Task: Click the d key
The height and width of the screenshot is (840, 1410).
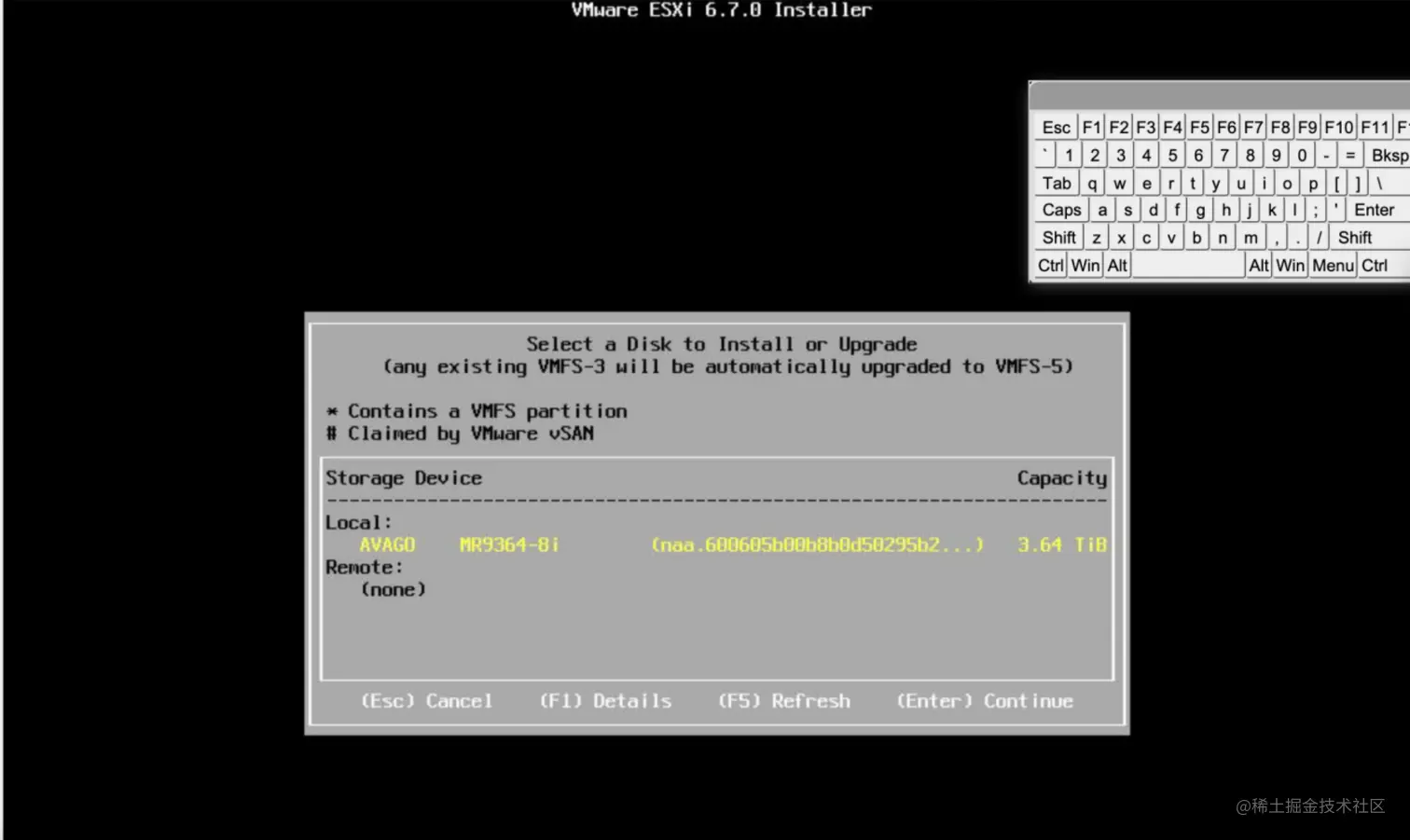Action: pos(1153,210)
